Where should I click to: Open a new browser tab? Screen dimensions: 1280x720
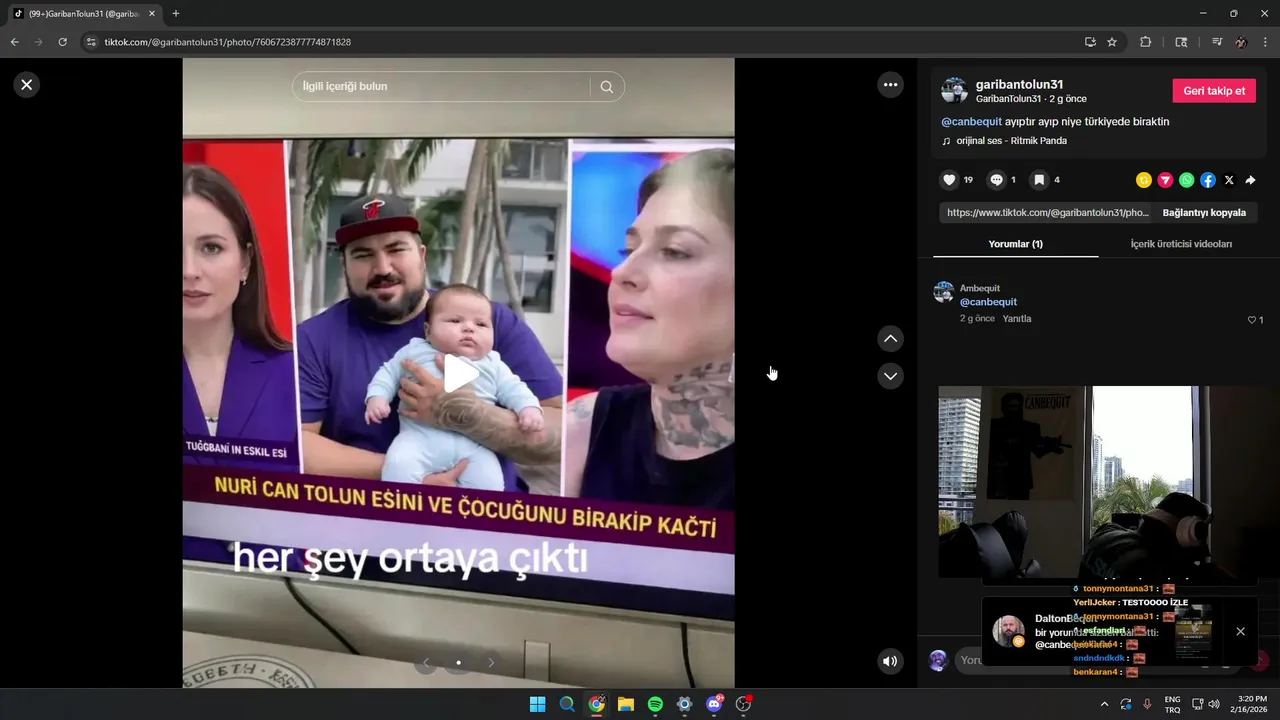(x=176, y=14)
